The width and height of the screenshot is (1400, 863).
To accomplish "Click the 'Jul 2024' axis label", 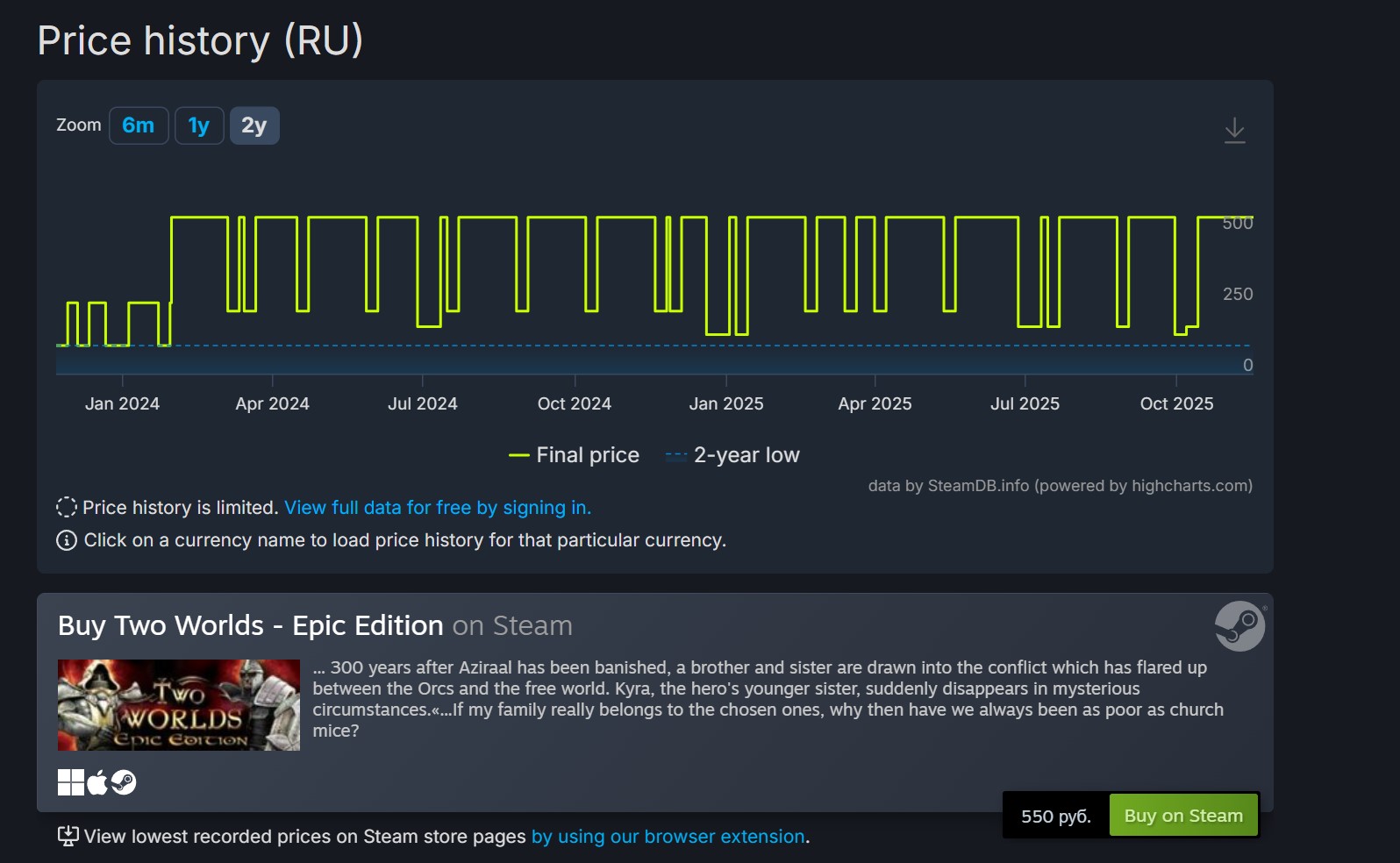I will tap(423, 403).
